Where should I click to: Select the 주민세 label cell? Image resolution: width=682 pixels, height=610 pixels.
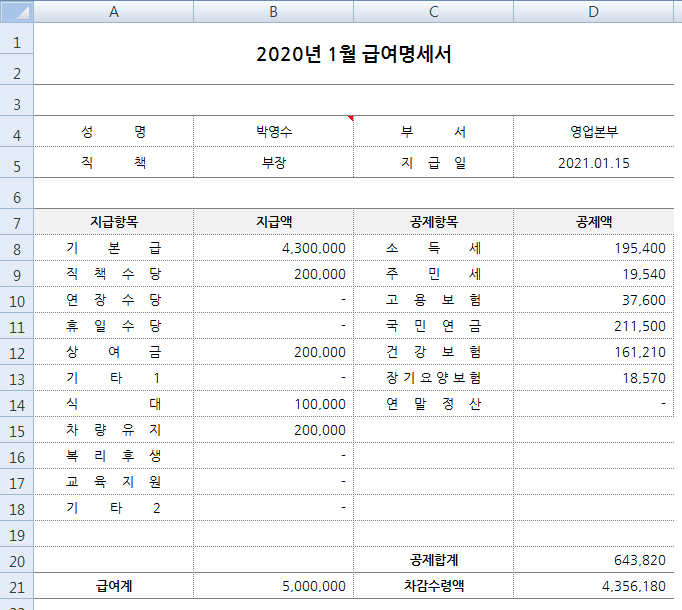click(433, 274)
